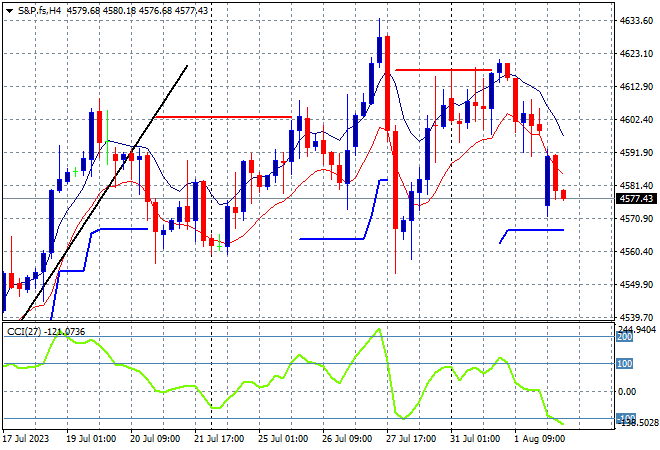Viewport: 660px width, 450px height.
Task: Click the 4633.60 price axis label
Action: click(x=636, y=21)
